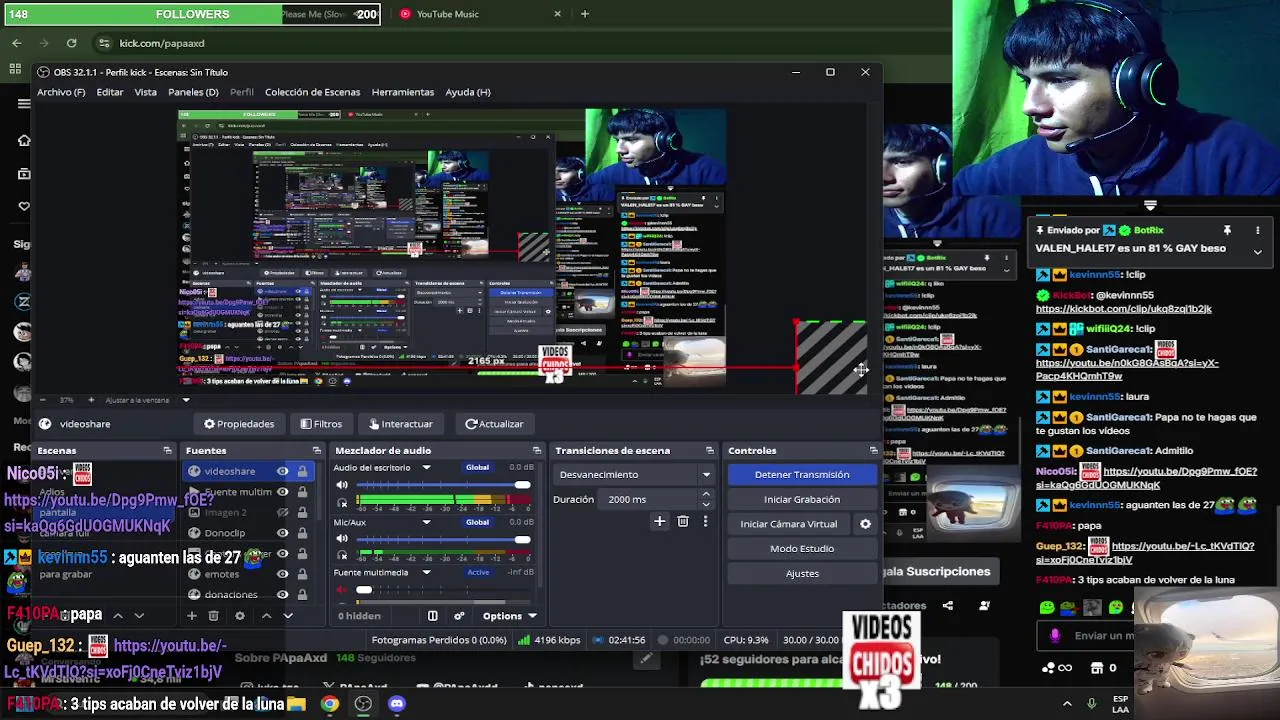Viewport: 1280px width, 720px height.
Task: Open Ajustes in Controles panel
Action: [802, 573]
